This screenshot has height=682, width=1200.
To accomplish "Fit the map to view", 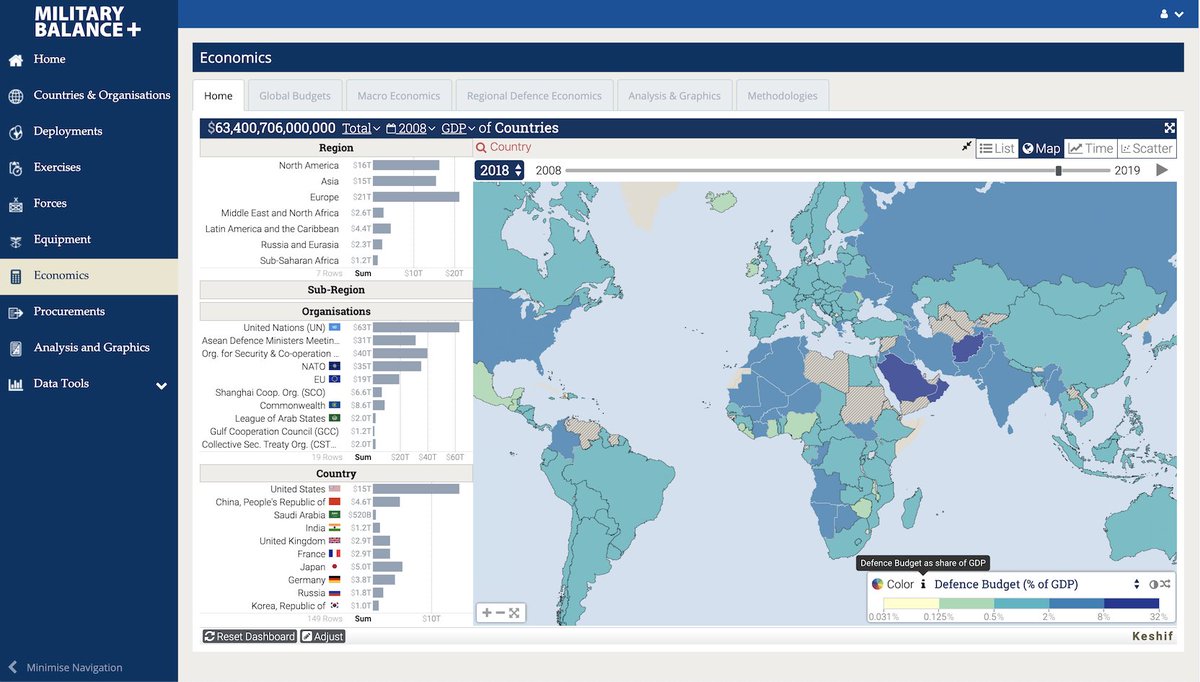I will [514, 613].
